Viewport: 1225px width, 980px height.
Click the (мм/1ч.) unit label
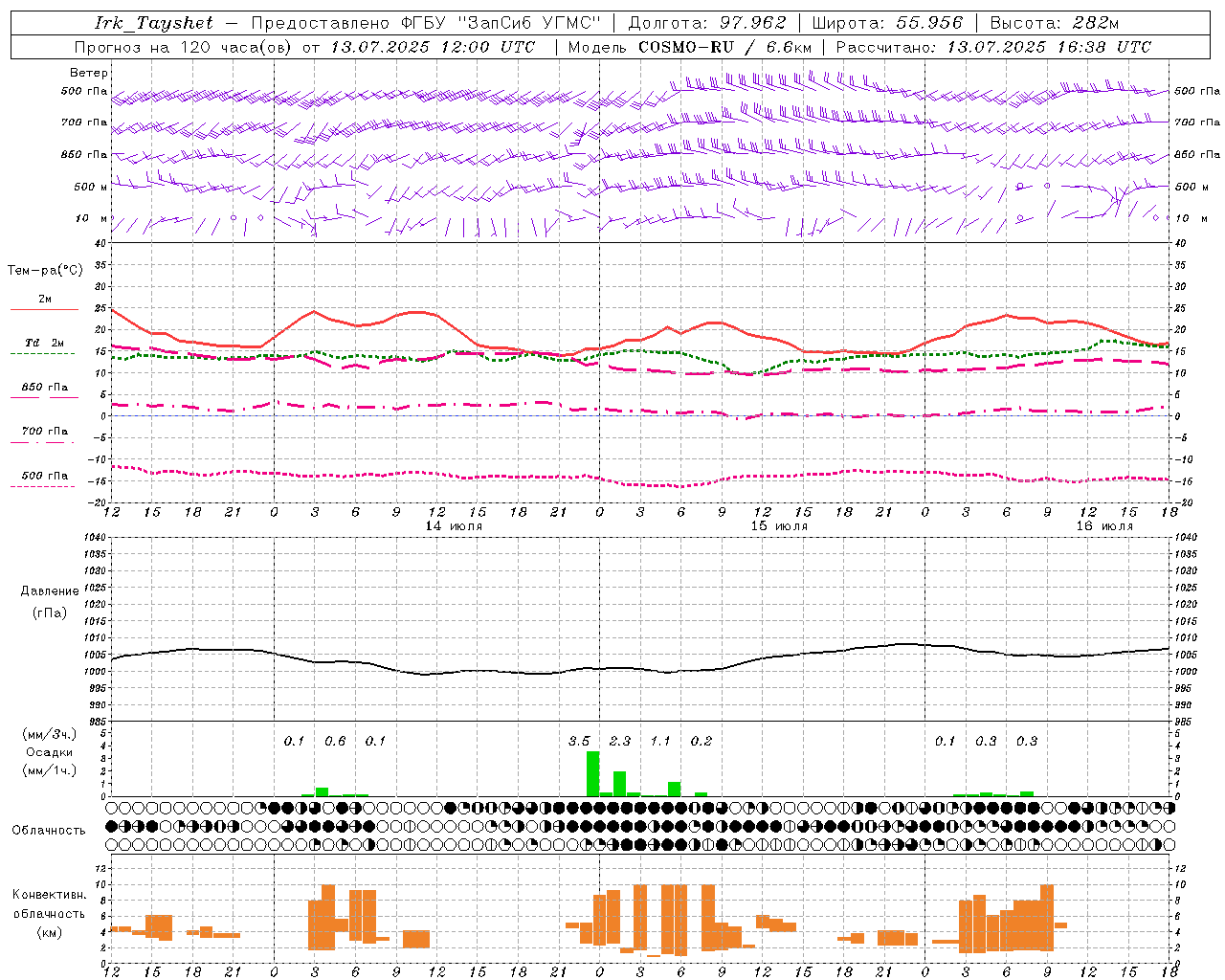click(50, 770)
